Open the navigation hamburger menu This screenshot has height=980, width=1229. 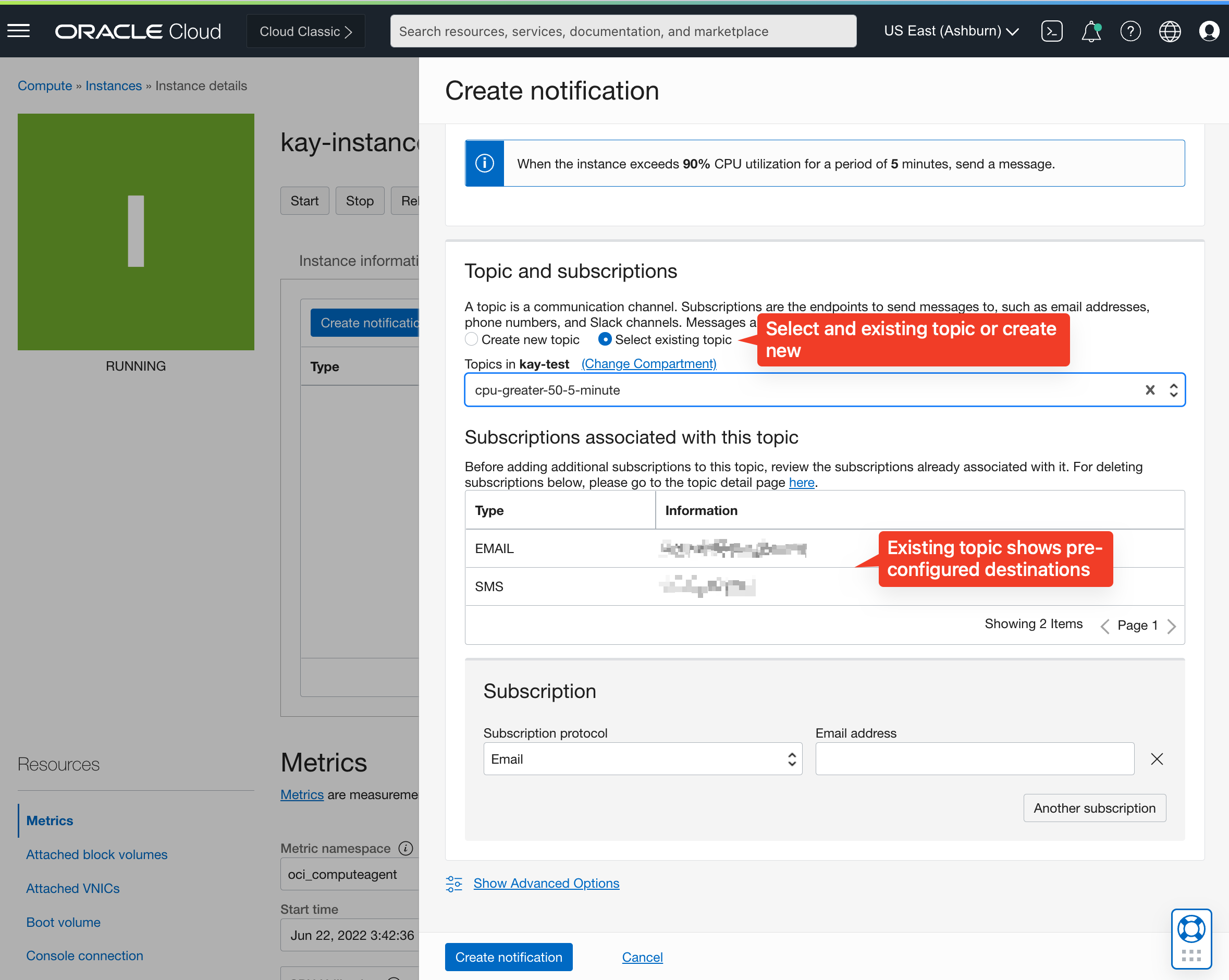click(18, 31)
